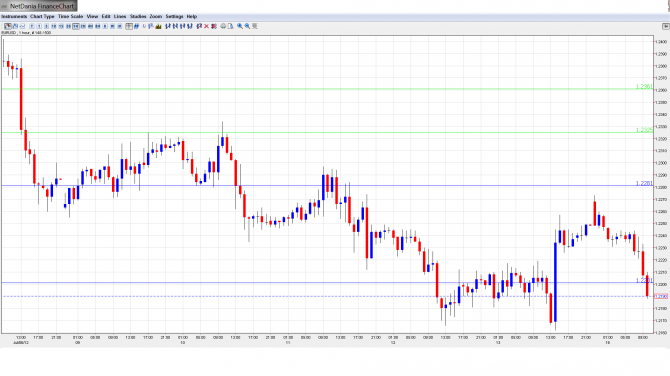Screen dimensions: 670x376
Task: Open the View menu
Action: click(x=92, y=17)
